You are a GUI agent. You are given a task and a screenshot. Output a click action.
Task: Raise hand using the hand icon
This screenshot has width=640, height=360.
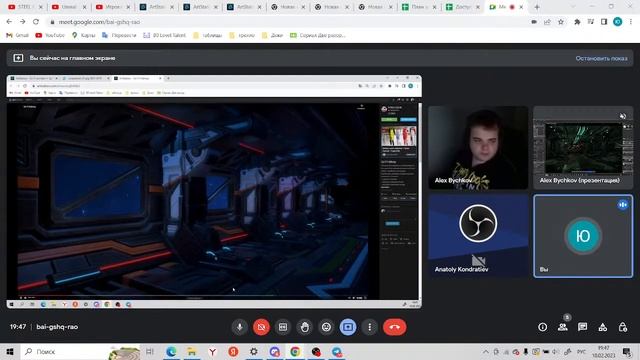(304, 327)
